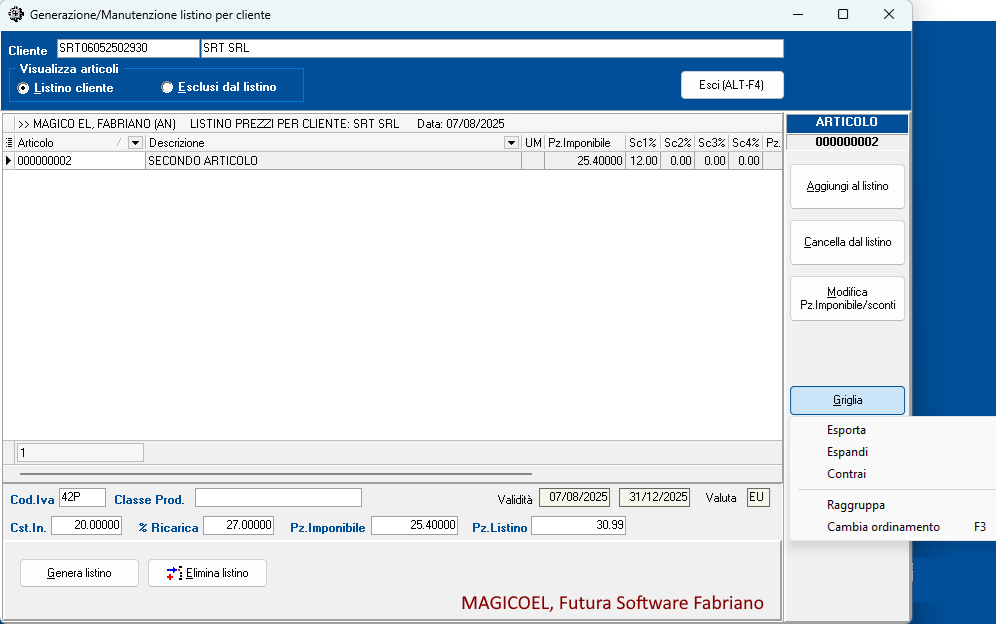Click the client name field SRT SRL
Screen dimensions: 996x624
coord(492,48)
